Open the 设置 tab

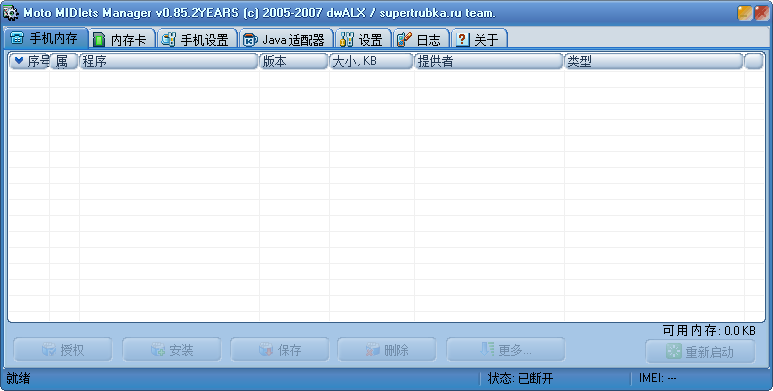363,39
